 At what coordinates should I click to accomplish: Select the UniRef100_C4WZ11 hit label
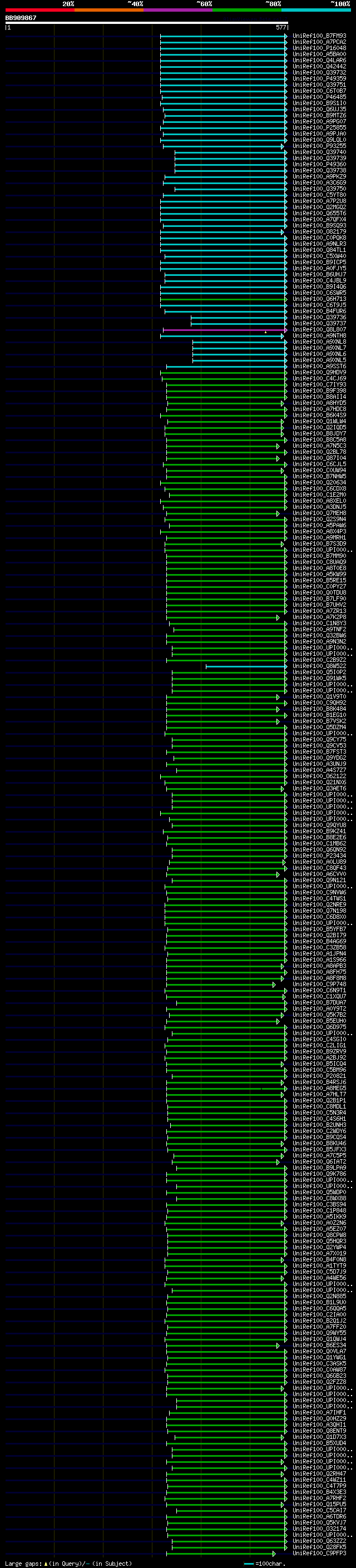click(319, 1480)
